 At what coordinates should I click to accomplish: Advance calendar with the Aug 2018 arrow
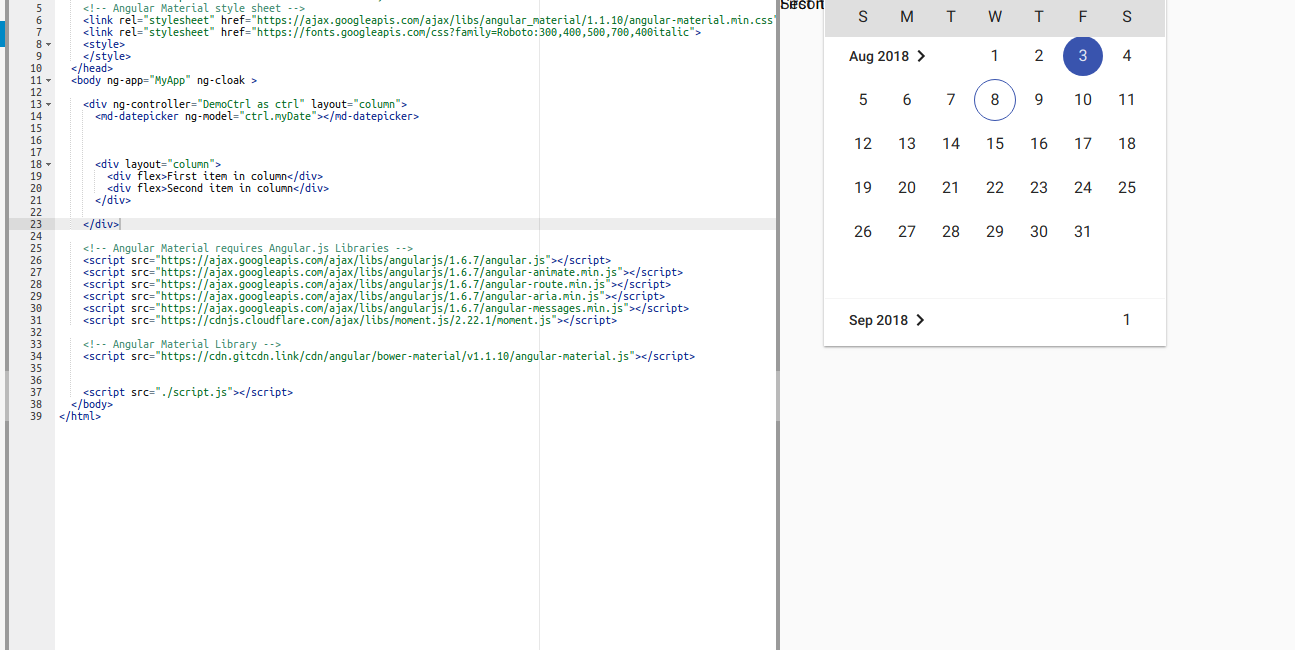point(921,57)
